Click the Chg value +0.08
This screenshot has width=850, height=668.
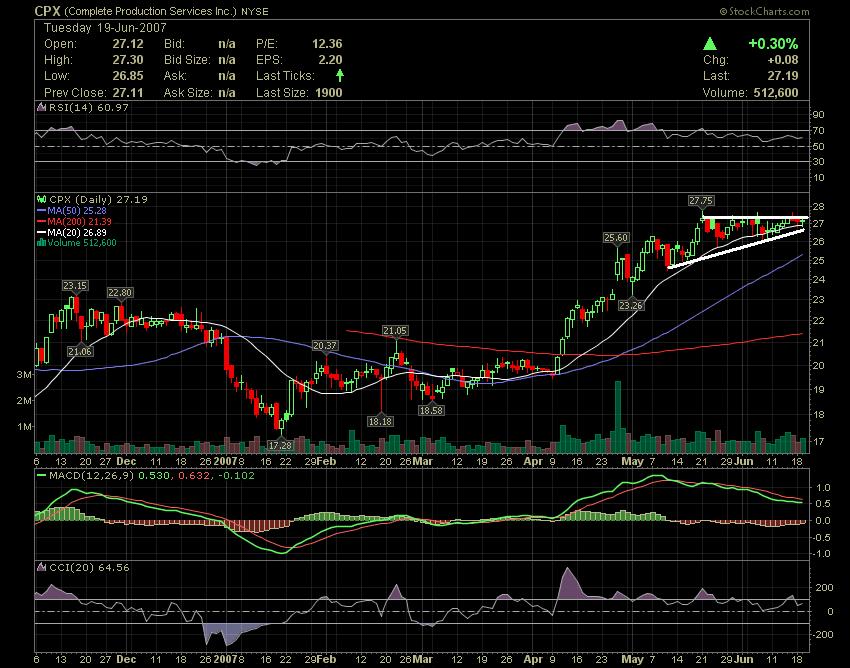point(783,60)
